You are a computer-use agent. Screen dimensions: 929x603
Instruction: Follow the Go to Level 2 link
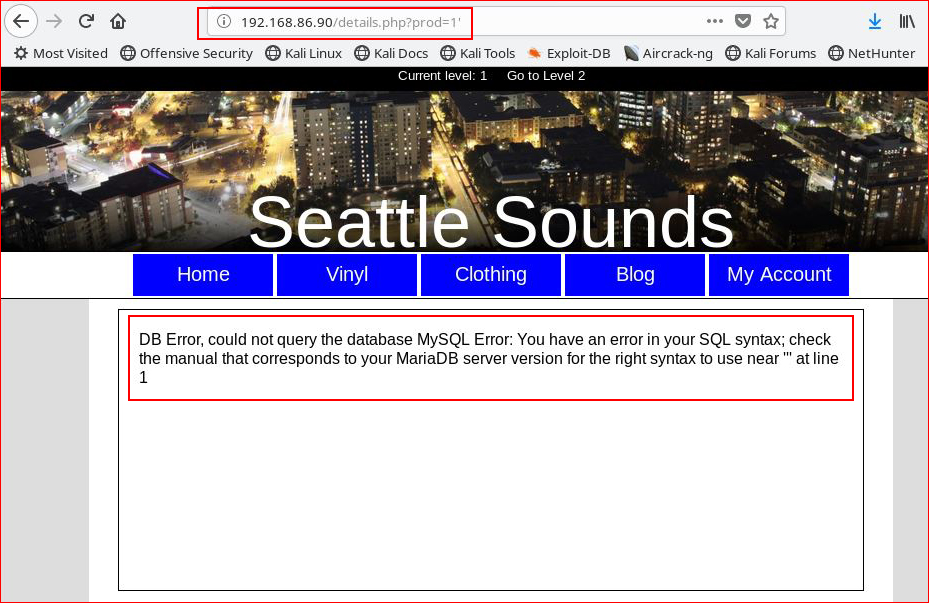click(546, 76)
